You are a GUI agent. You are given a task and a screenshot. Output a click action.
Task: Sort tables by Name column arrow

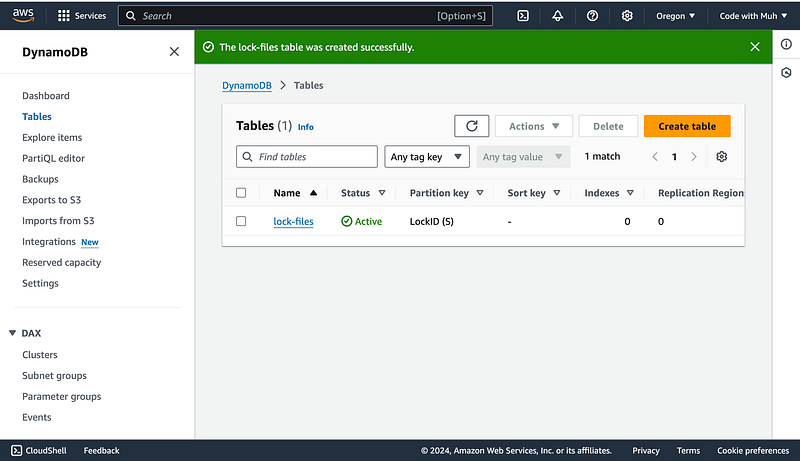(313, 193)
